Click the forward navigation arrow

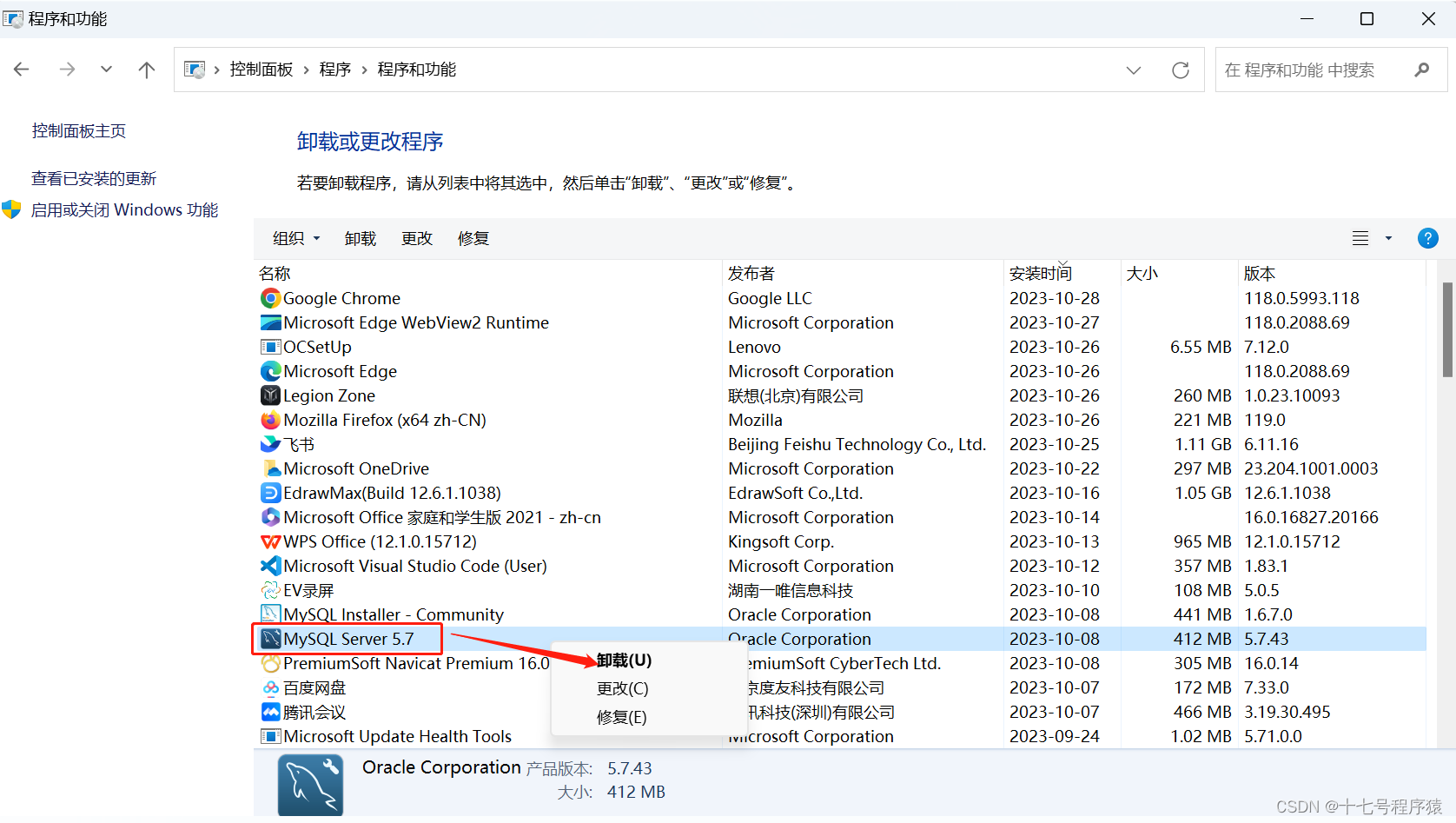[x=67, y=70]
